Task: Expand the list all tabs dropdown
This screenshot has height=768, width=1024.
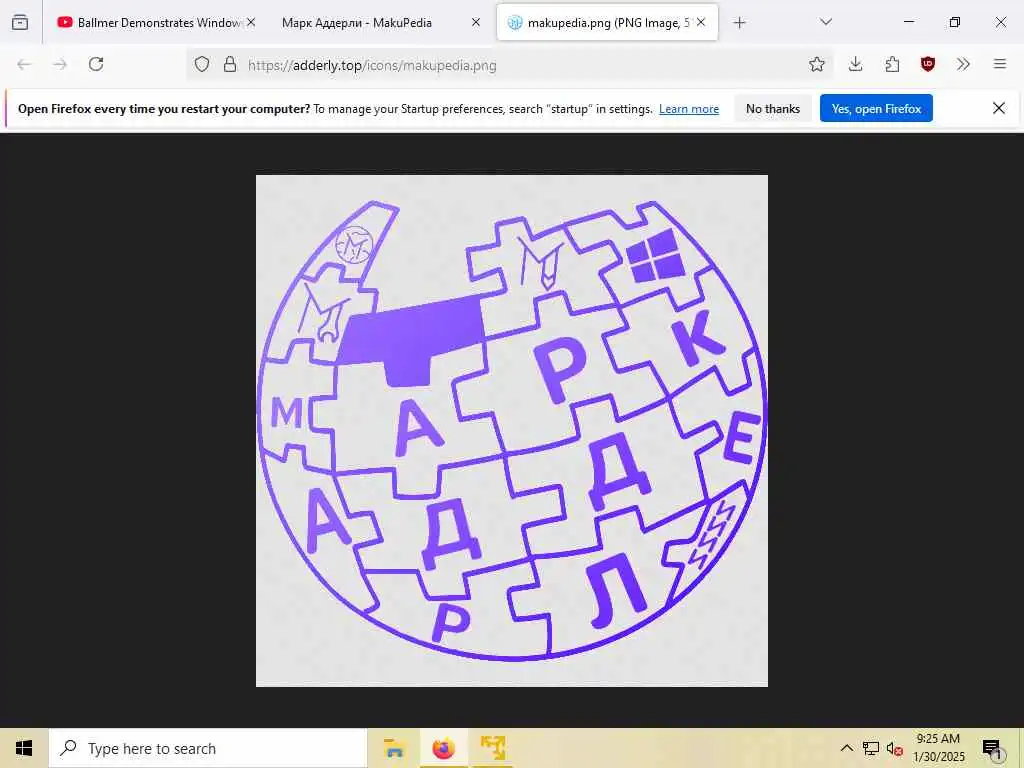Action: pos(825,22)
